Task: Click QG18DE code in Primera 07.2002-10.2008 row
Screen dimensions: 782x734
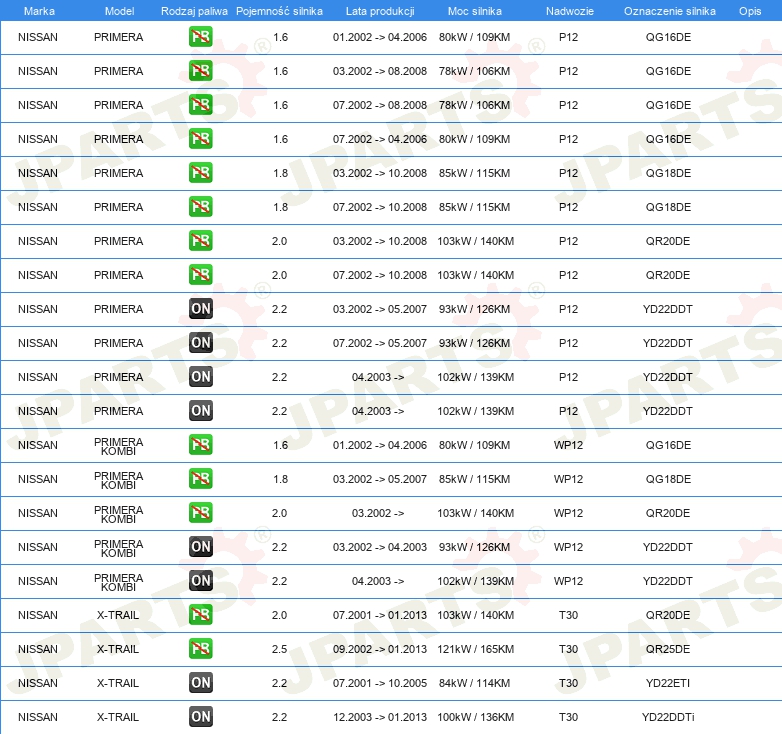Action: [x=668, y=206]
